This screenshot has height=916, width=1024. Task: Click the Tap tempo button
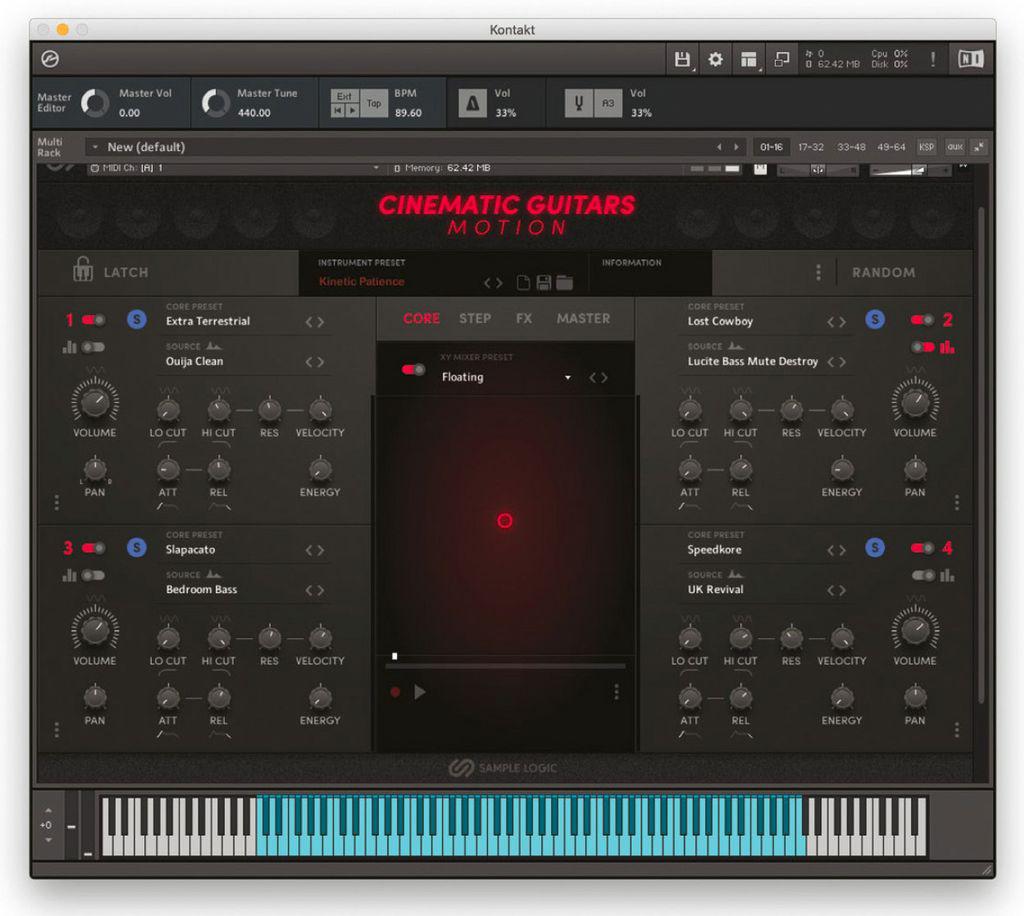(374, 103)
